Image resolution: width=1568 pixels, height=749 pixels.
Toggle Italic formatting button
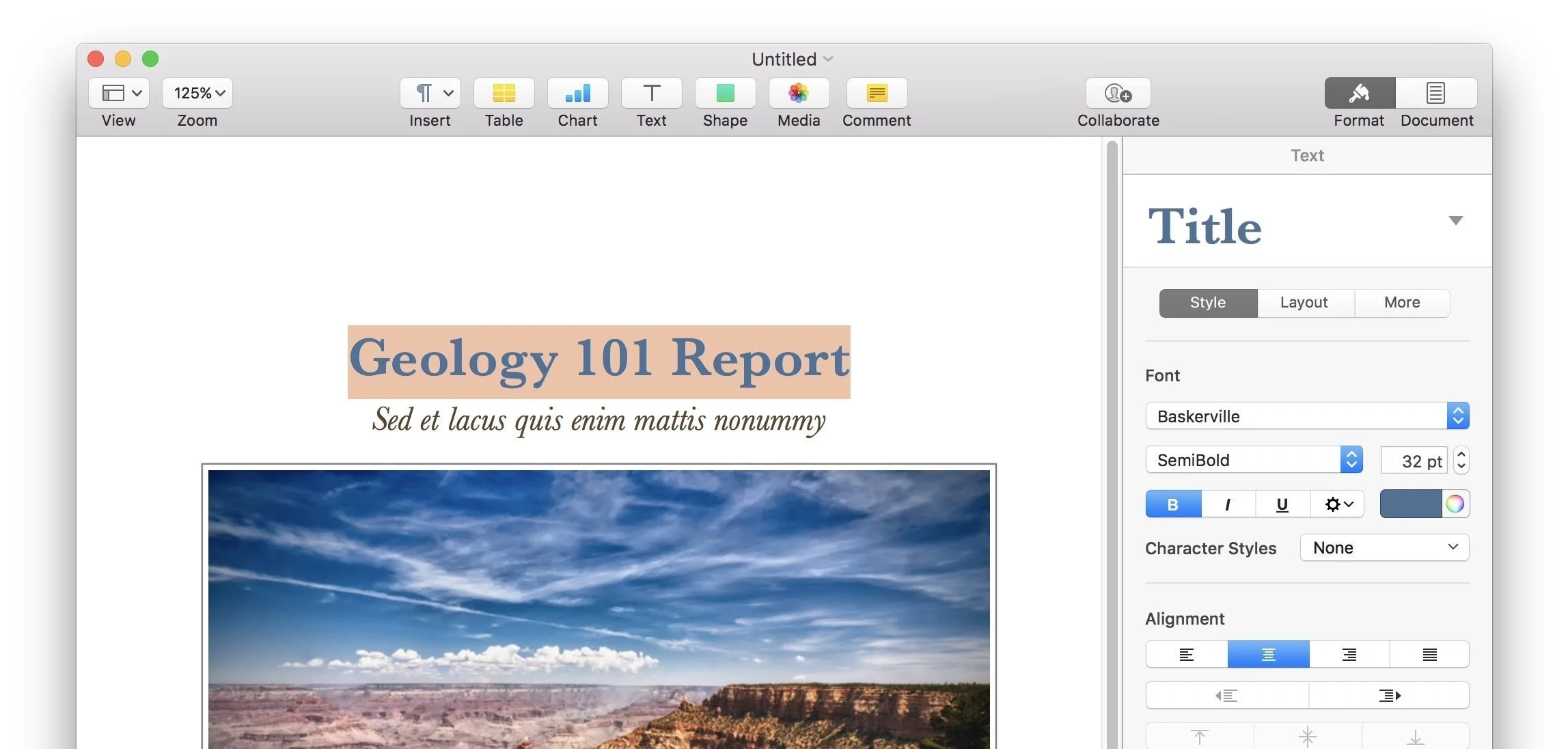[x=1228, y=504]
